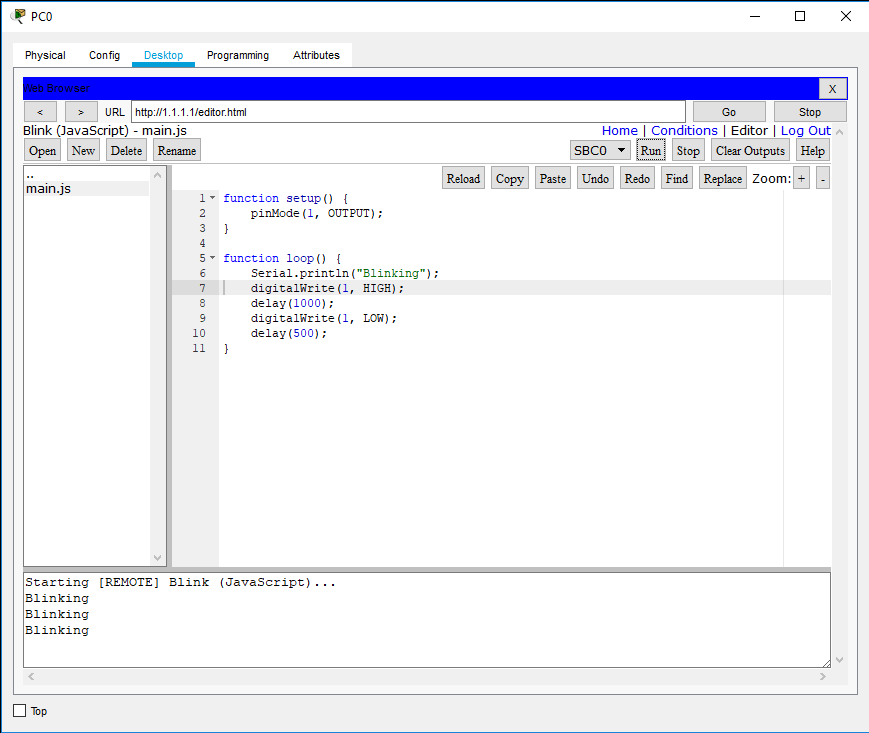Switch to the Programming tab
The image size is (869, 733).
[237, 55]
